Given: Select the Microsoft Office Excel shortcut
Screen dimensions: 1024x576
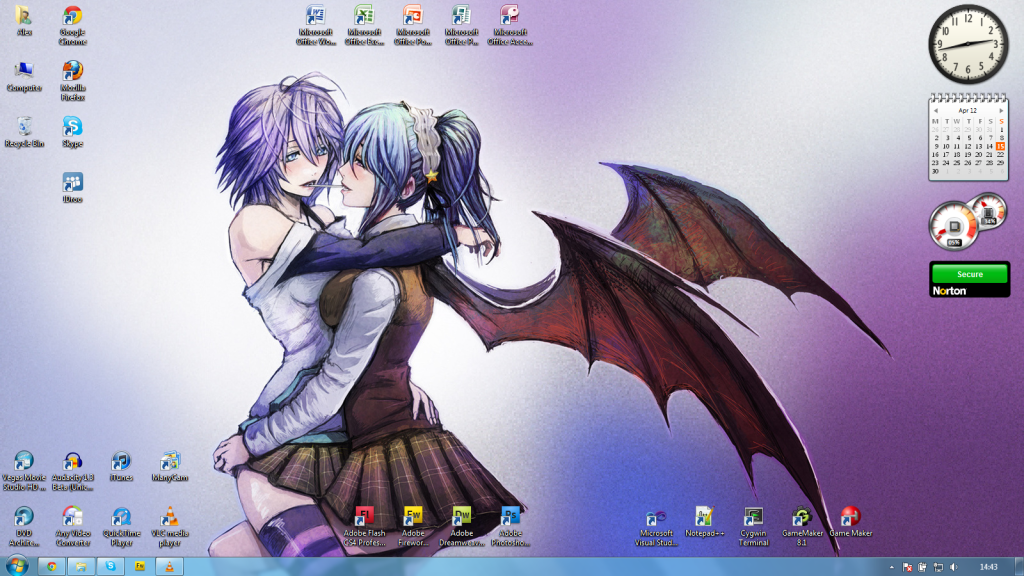Looking at the screenshot, I should tap(364, 25).
